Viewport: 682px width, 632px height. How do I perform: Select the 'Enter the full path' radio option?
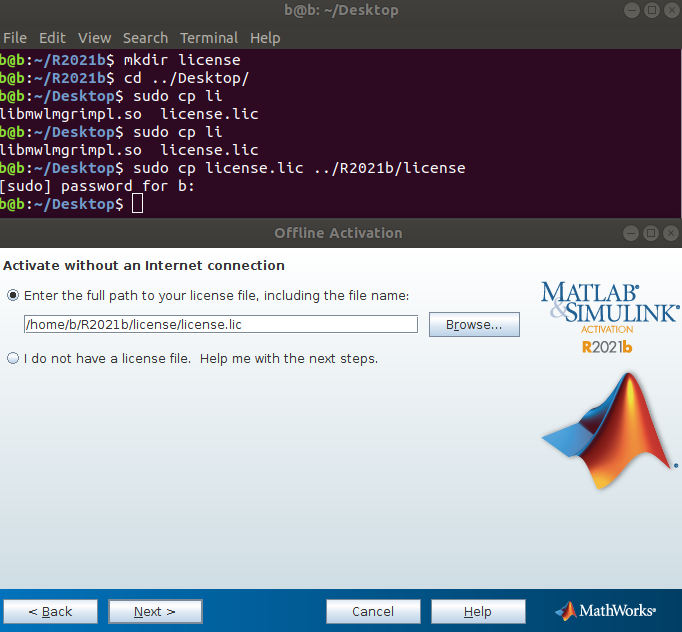13,296
